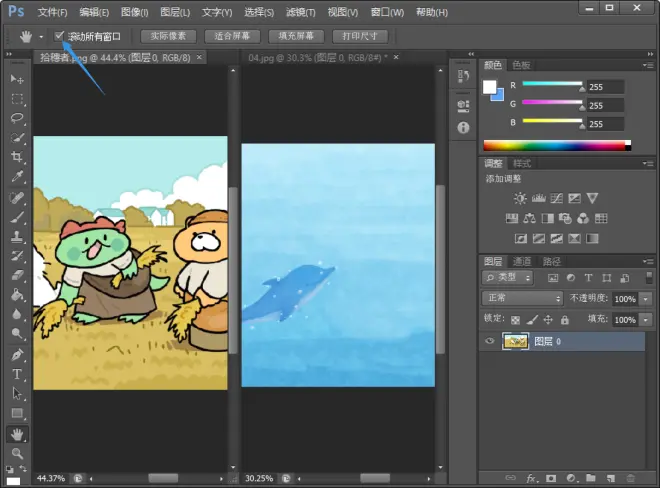Screen dimensions: 660x488
Task: Click the 适合屏幕 button
Action: pyautogui.click(x=232, y=36)
